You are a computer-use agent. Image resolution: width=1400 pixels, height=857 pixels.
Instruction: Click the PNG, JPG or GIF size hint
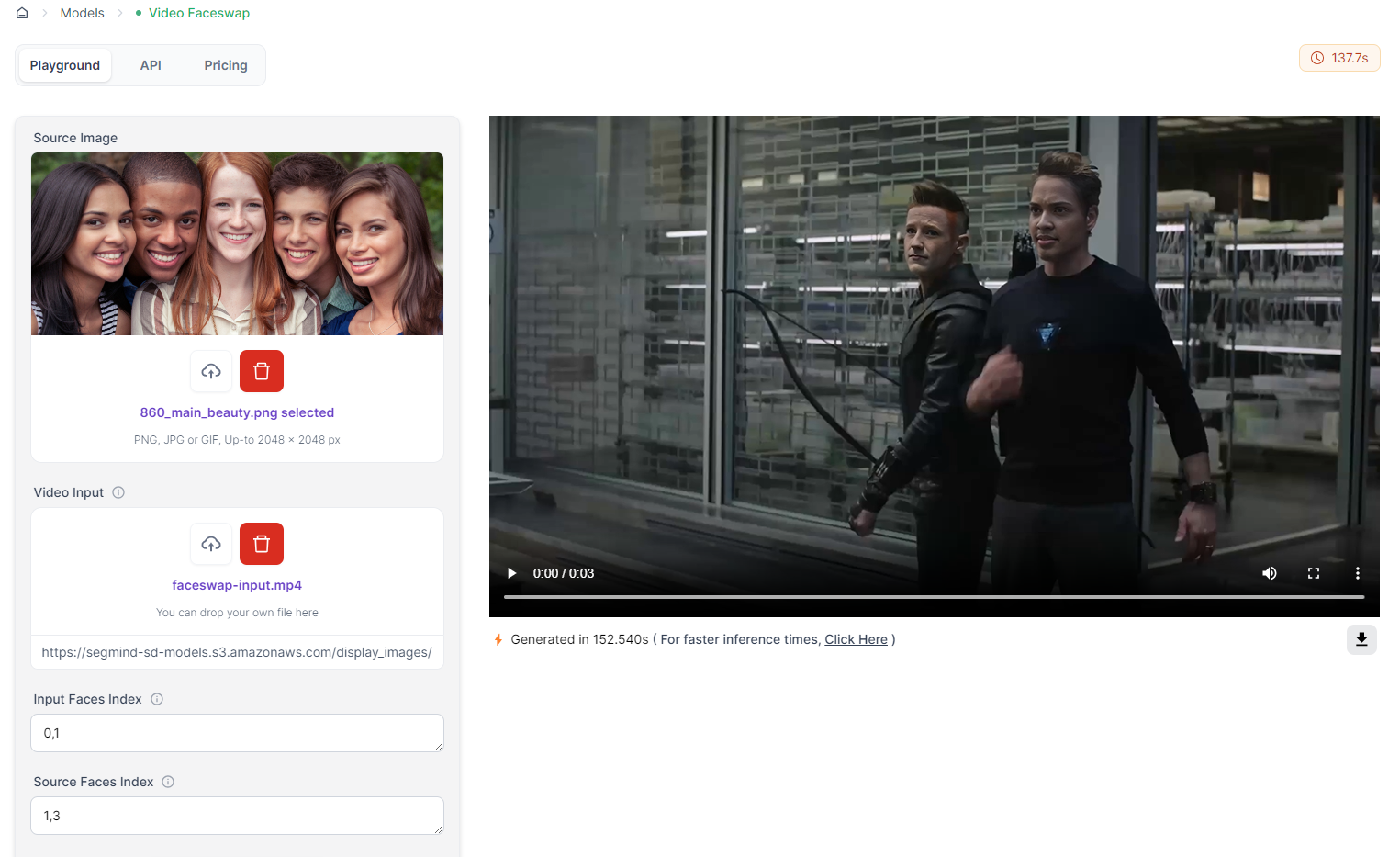pos(237,440)
